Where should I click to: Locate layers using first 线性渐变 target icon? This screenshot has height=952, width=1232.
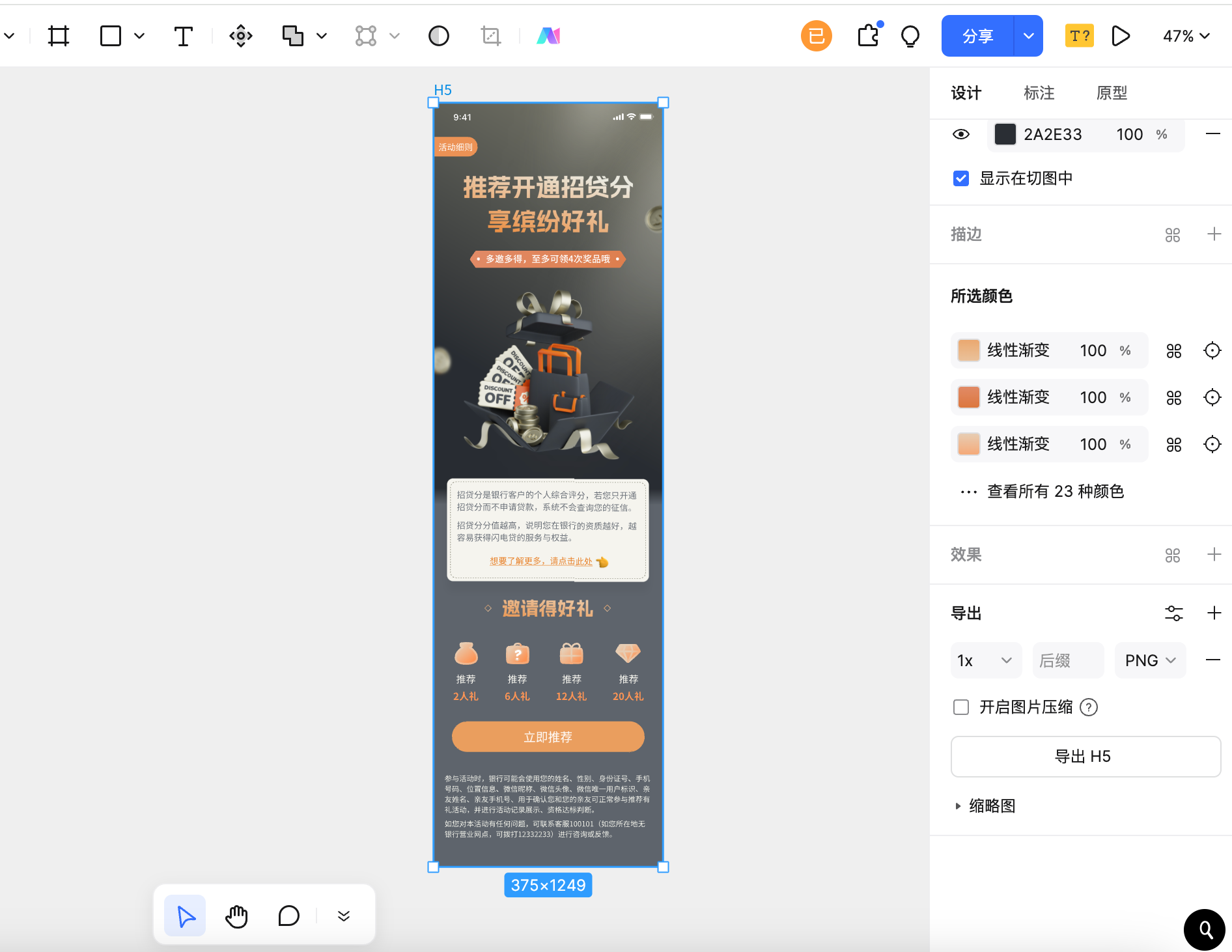1212,350
